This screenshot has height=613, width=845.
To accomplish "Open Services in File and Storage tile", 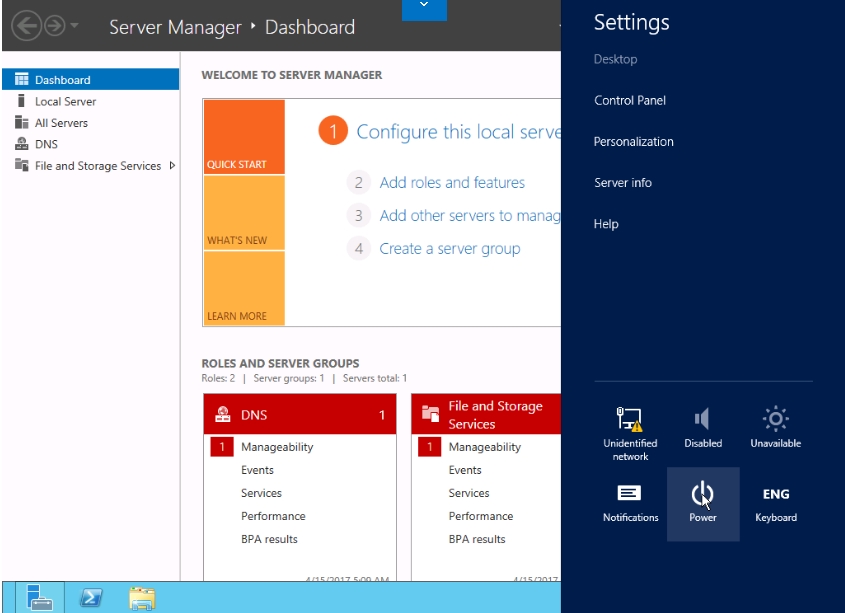I will (x=469, y=493).
